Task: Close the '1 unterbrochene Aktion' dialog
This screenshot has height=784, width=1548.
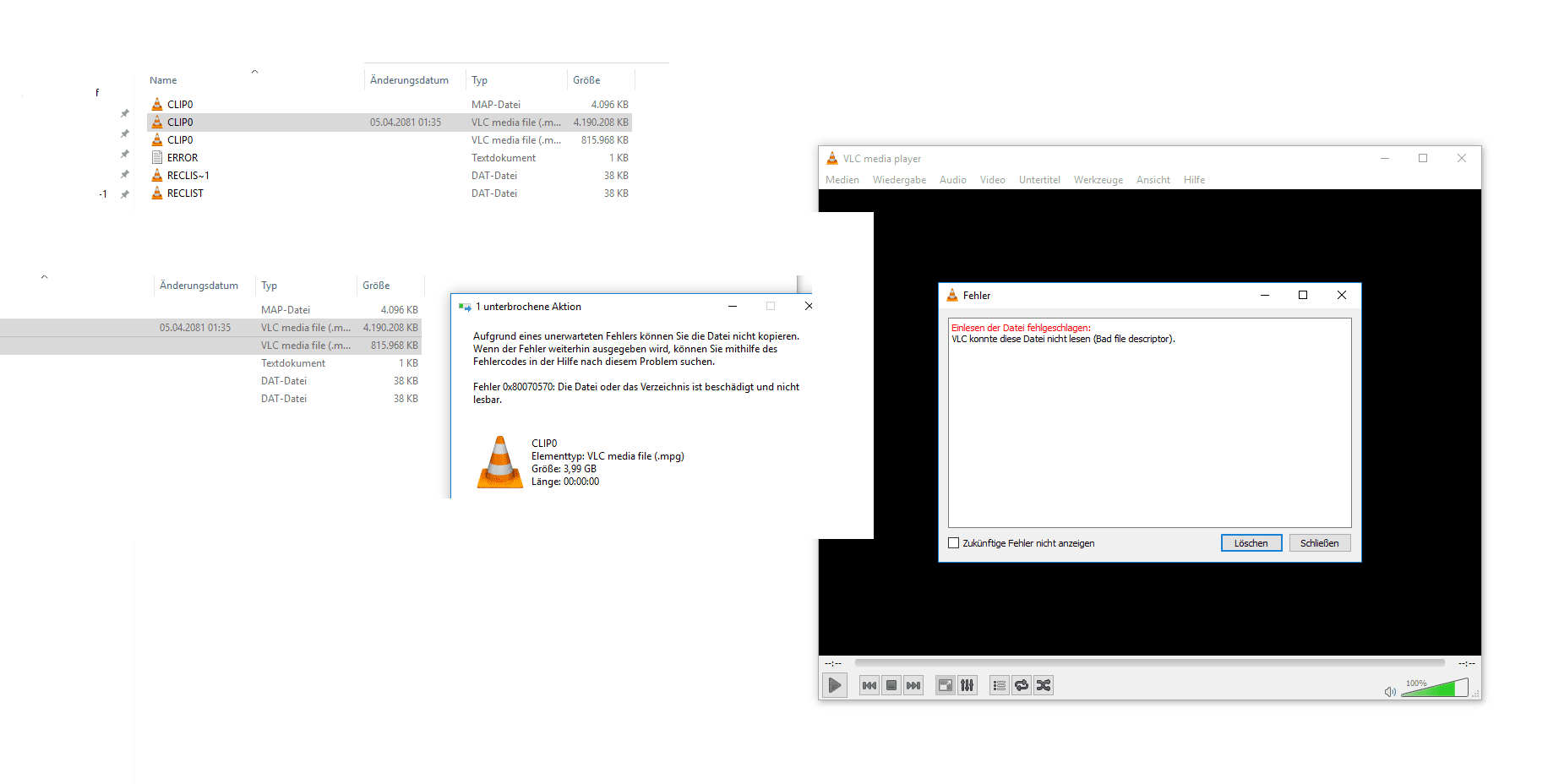Action: tap(809, 306)
